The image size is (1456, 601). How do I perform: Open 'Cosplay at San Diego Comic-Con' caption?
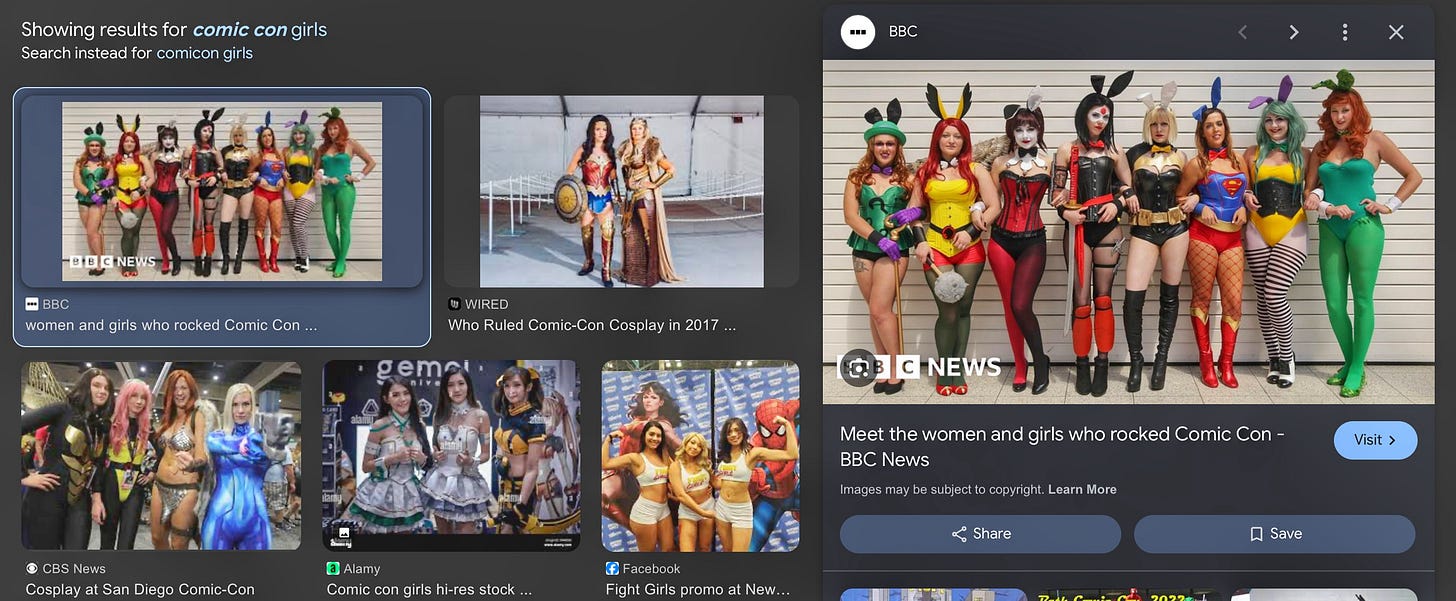140,590
